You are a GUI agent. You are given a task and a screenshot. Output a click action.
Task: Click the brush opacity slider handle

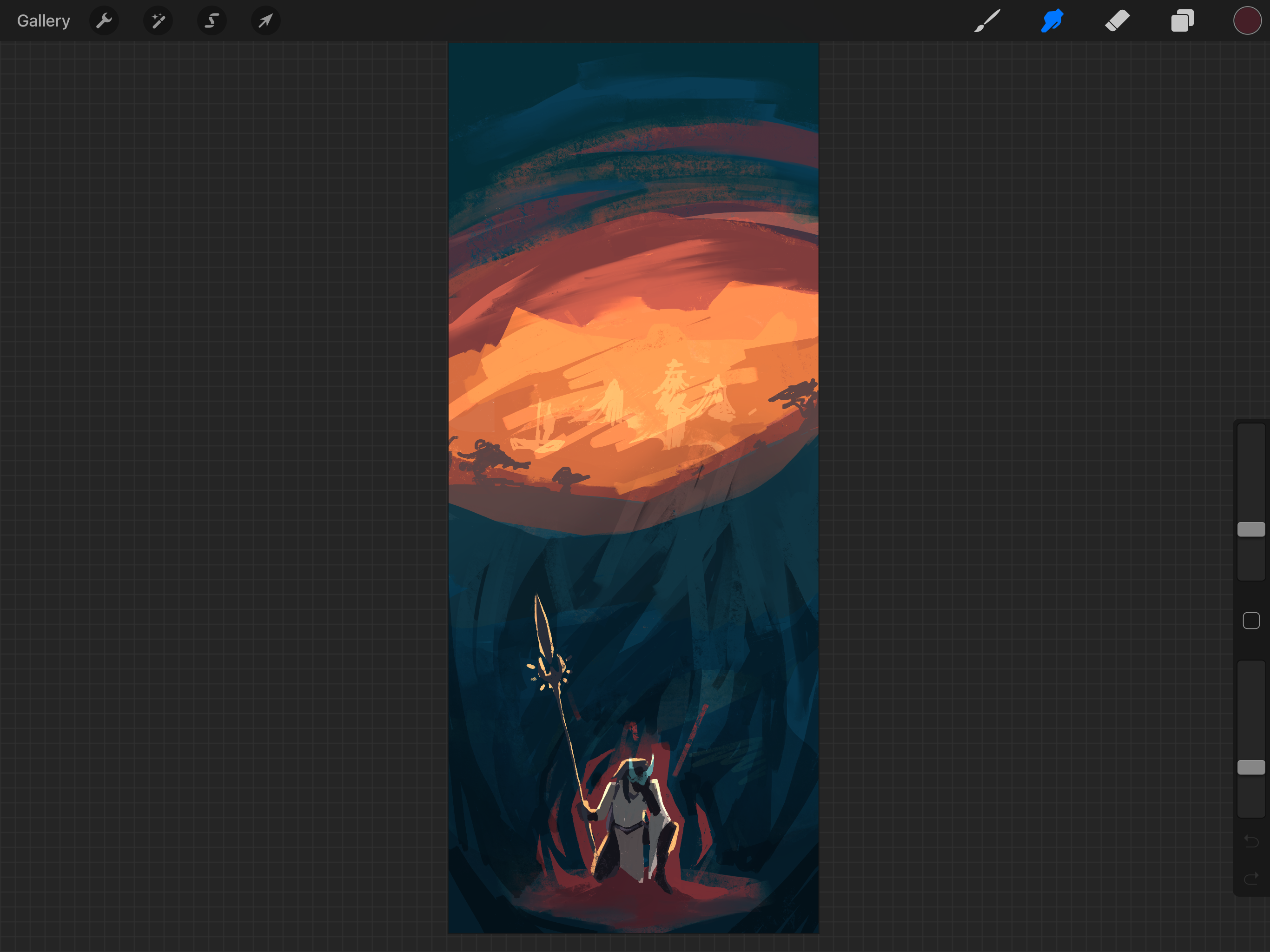[x=1251, y=767]
